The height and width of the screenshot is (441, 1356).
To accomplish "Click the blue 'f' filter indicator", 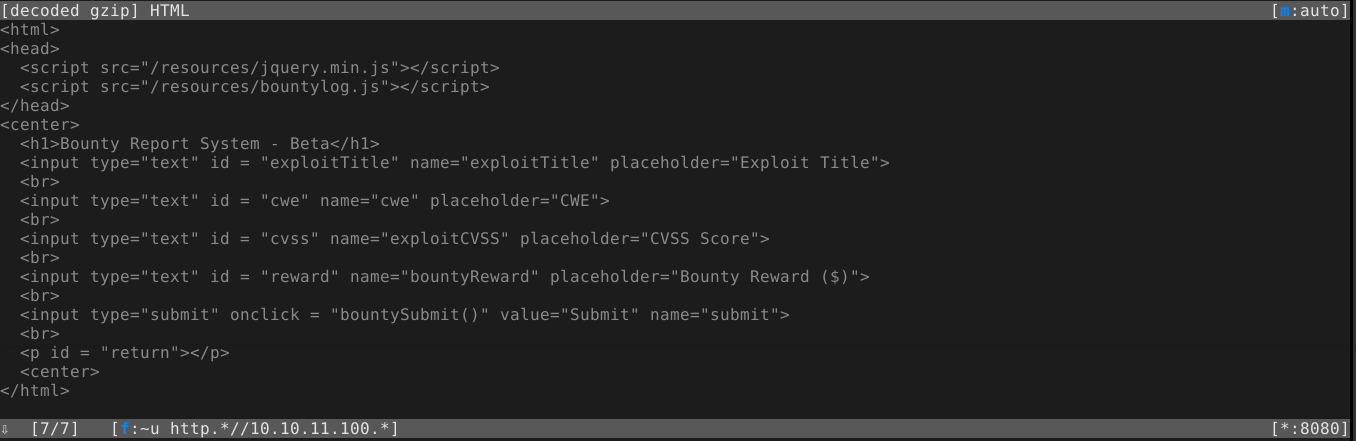I will coord(124,429).
